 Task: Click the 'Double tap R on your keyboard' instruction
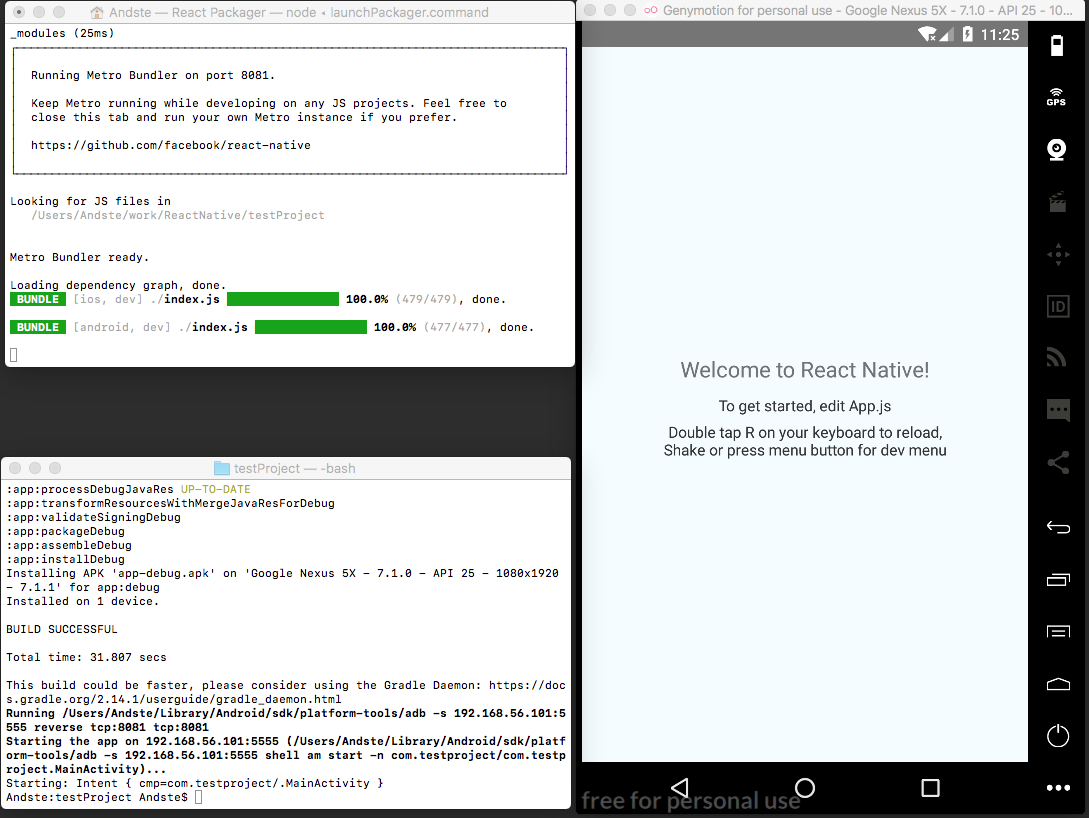click(805, 433)
